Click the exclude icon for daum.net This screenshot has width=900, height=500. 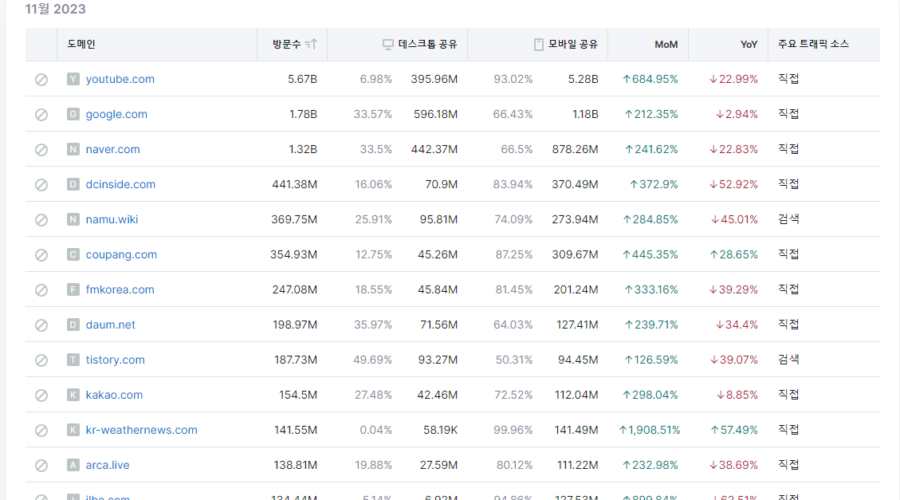coord(41,325)
